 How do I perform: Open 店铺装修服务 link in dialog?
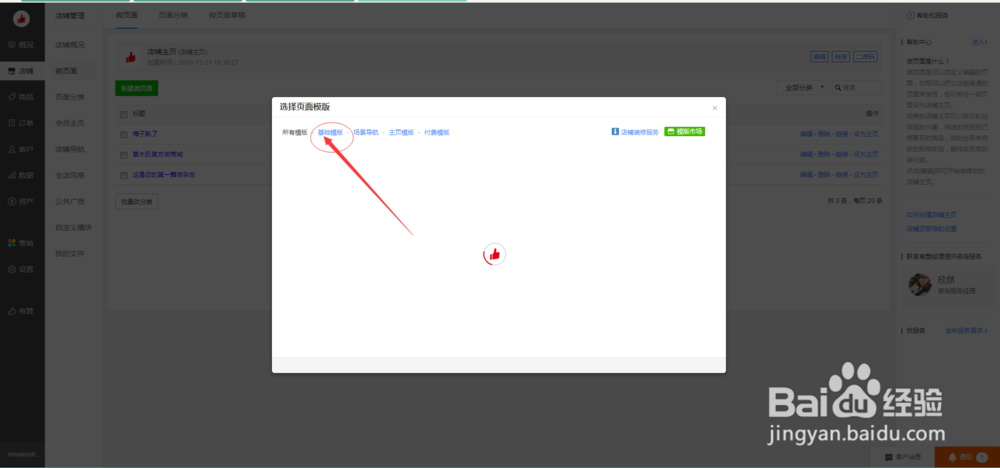[635, 132]
